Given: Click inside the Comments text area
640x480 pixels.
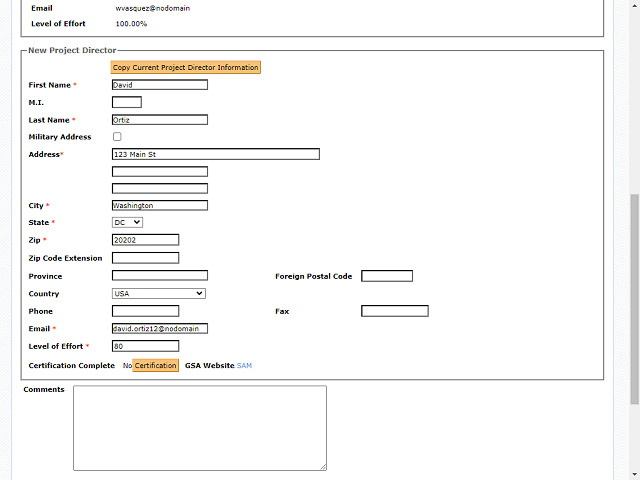Looking at the screenshot, I should click(x=200, y=428).
